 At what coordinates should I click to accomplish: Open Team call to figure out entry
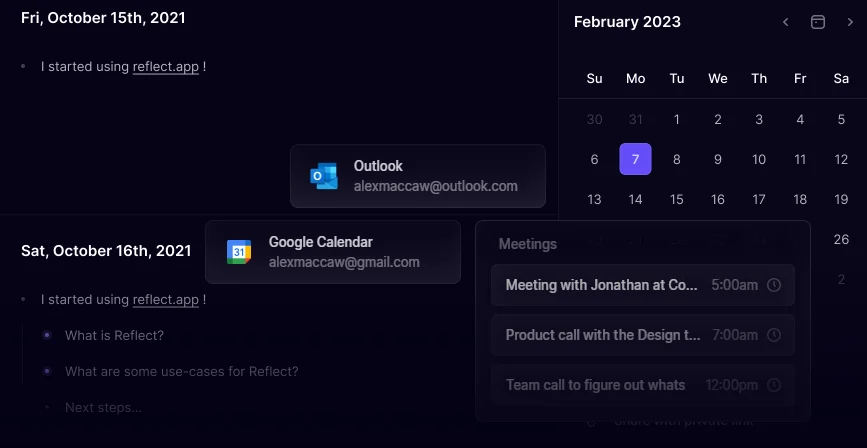click(595, 385)
